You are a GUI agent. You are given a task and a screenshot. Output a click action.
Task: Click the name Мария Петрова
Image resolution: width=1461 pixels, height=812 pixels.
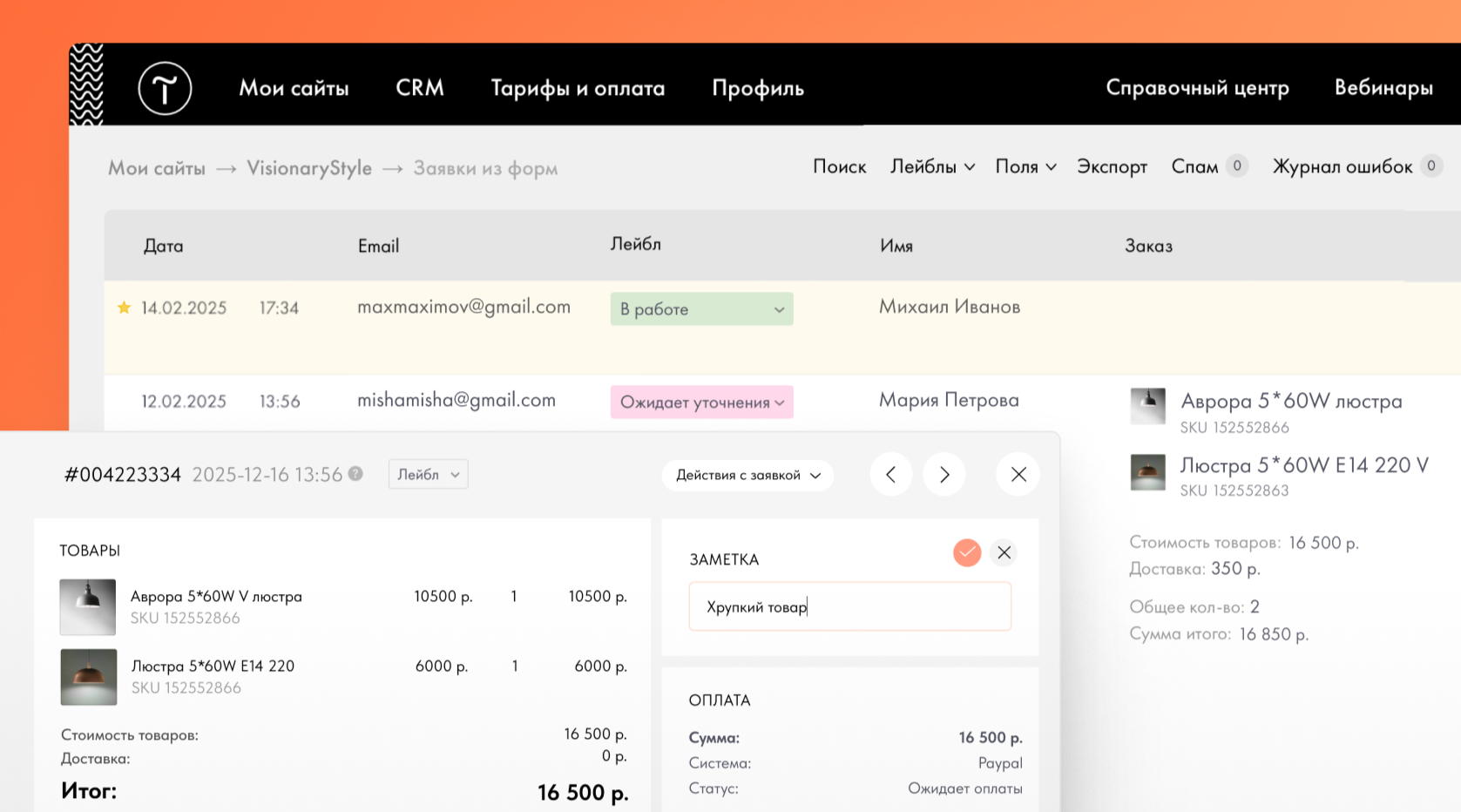tap(949, 400)
